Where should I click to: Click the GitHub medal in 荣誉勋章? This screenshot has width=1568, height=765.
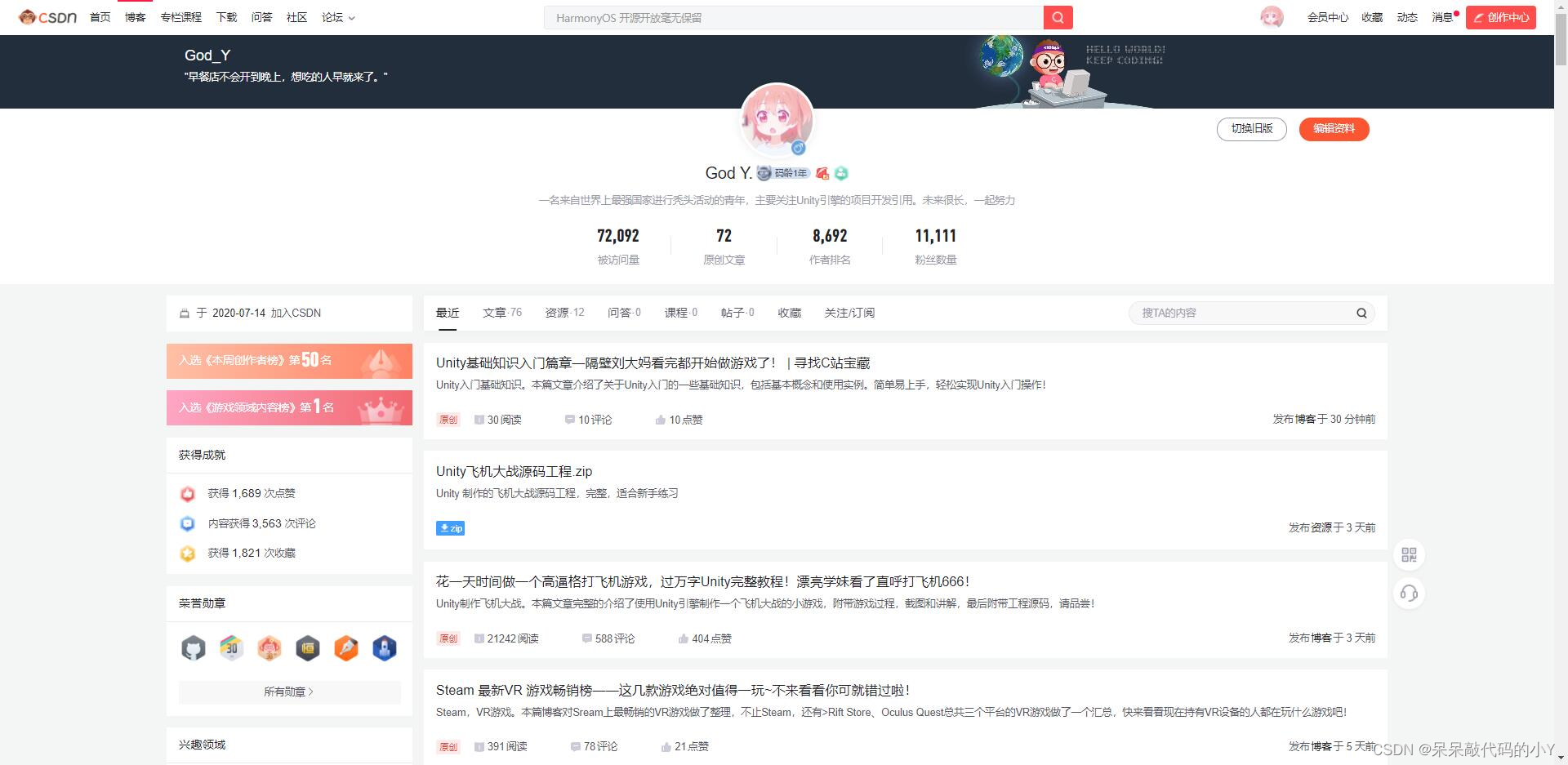pyautogui.click(x=194, y=648)
